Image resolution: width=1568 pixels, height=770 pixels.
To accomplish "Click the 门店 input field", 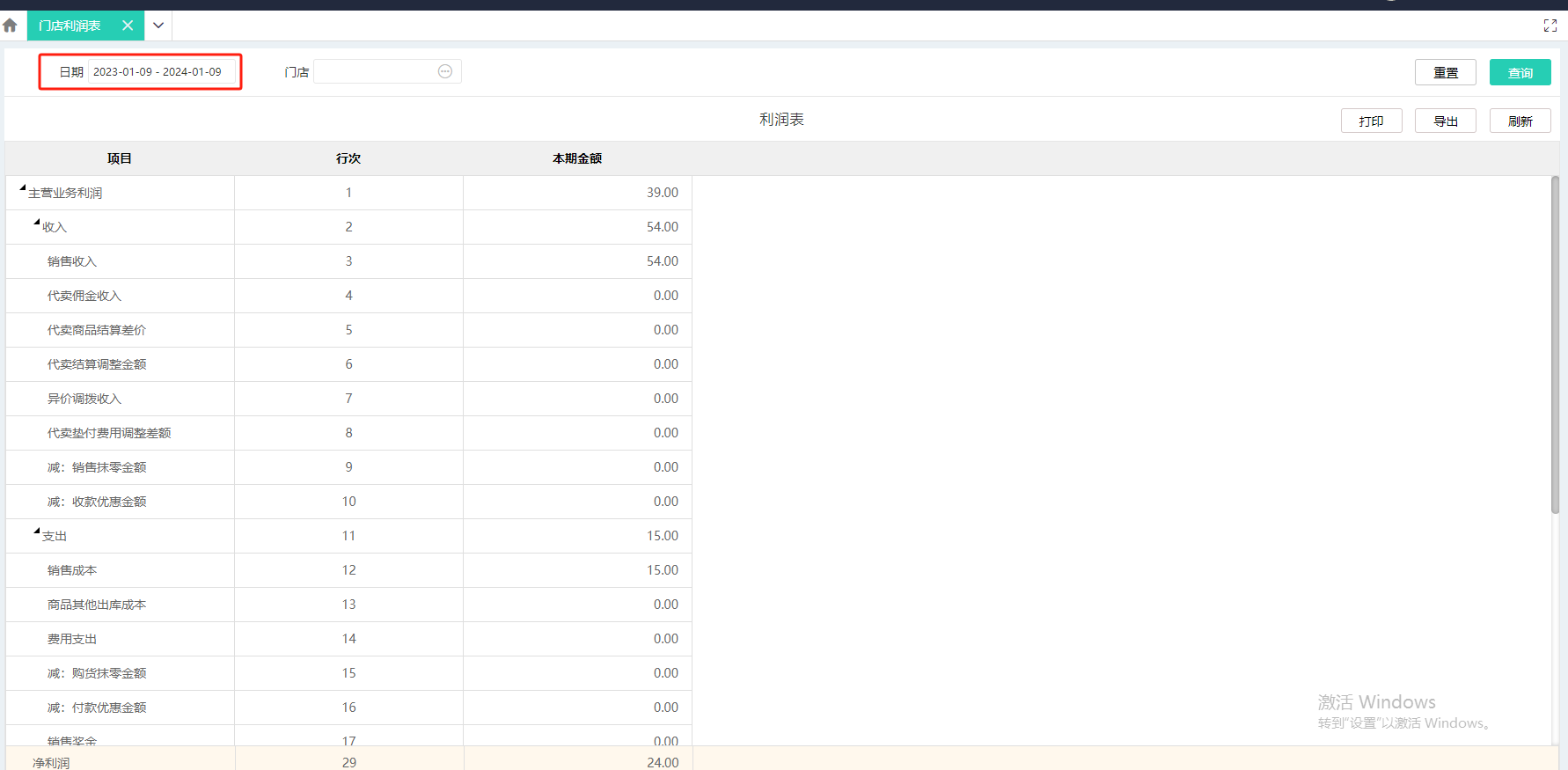I will point(387,71).
